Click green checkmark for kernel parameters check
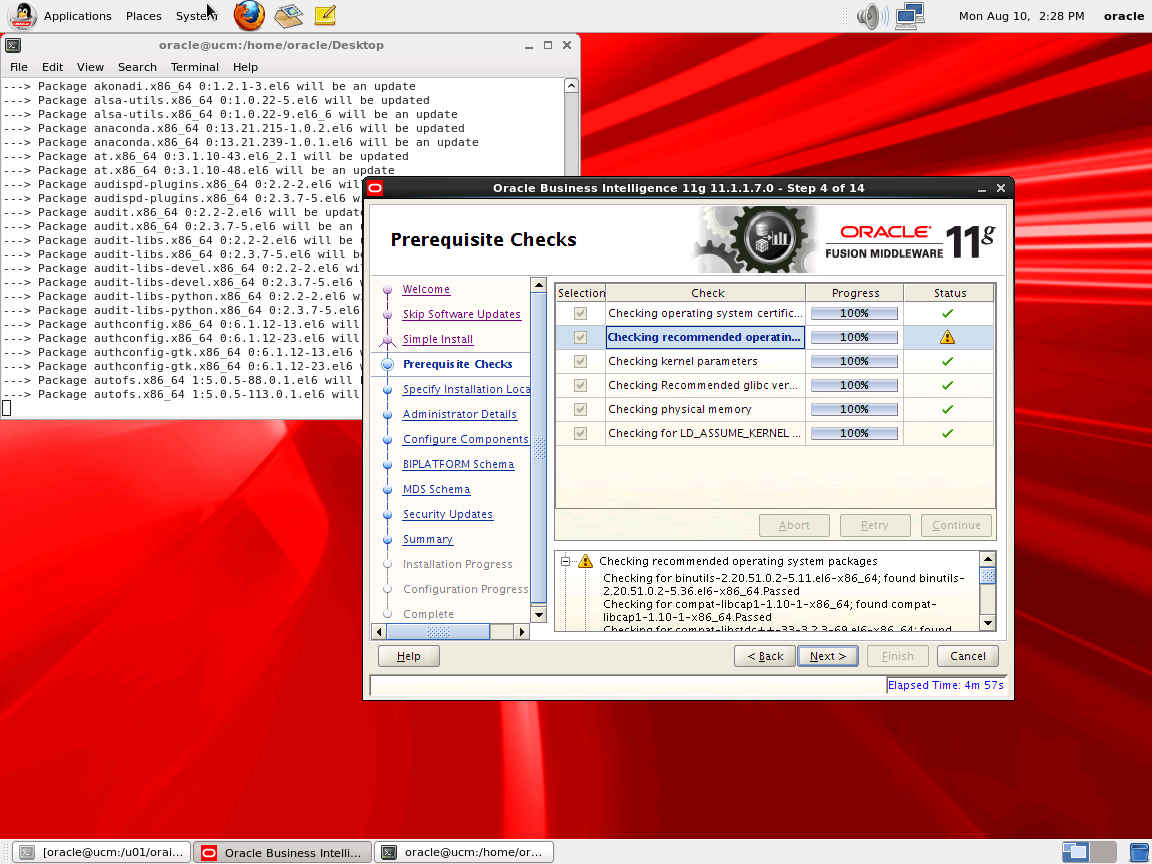Screen dimensions: 1152x864 [947, 361]
